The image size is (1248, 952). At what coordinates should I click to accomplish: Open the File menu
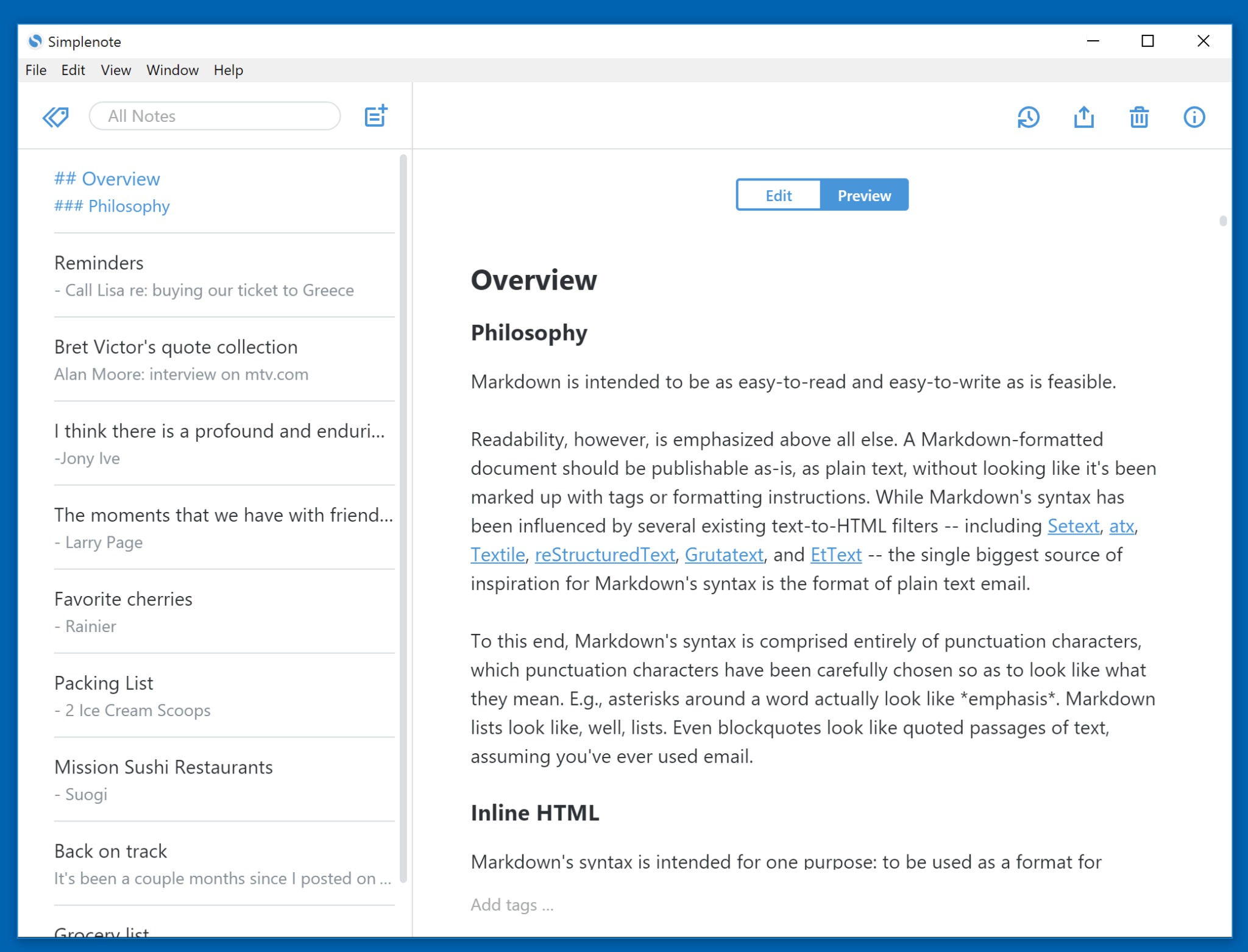[x=36, y=70]
